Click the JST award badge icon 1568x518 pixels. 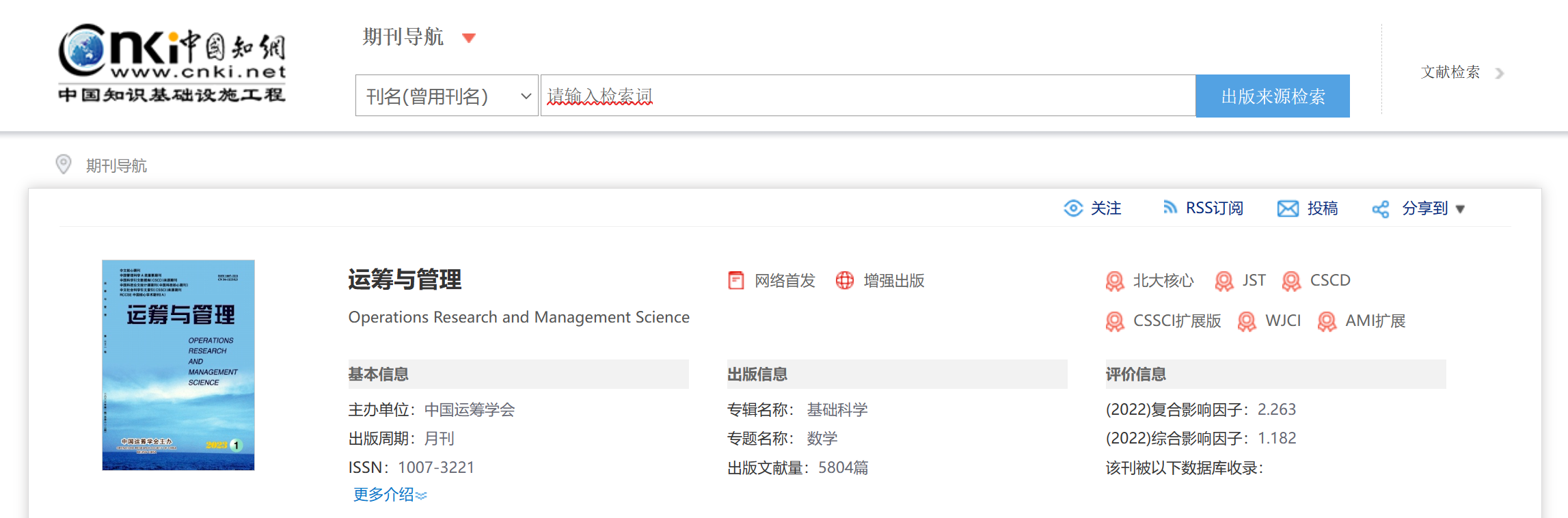[1224, 282]
